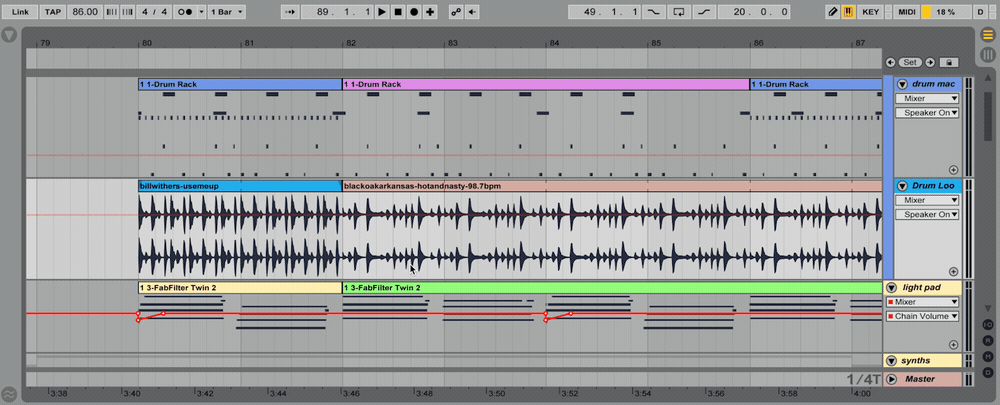The width and height of the screenshot is (1000, 405).
Task: Go to next locator arrow
Action: point(930,63)
